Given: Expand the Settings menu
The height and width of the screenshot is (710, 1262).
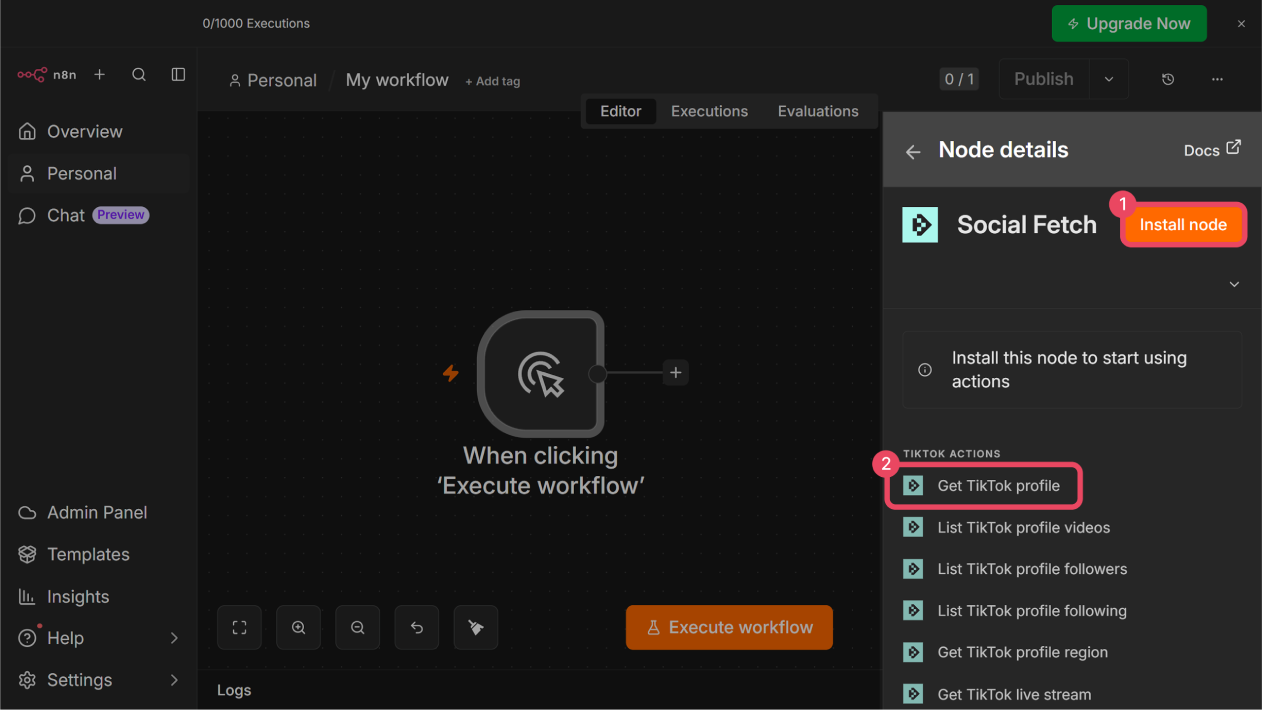Looking at the screenshot, I should tap(98, 680).
